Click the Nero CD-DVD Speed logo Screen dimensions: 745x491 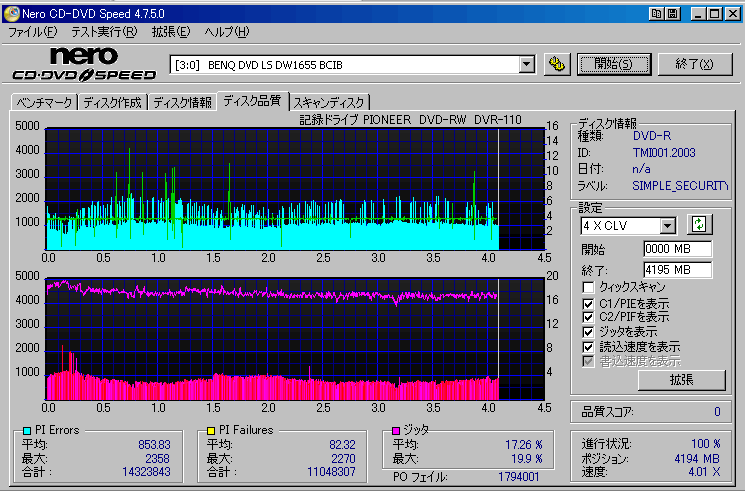point(84,64)
